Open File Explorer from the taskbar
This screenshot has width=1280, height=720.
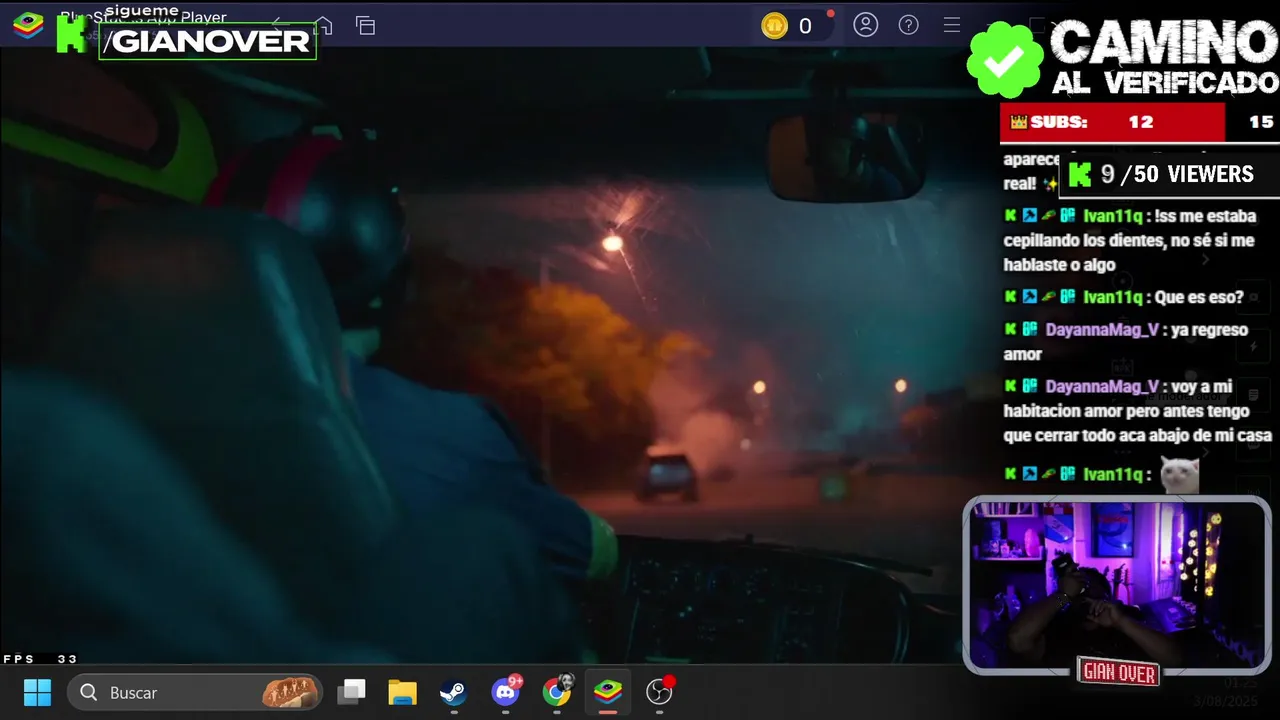402,692
